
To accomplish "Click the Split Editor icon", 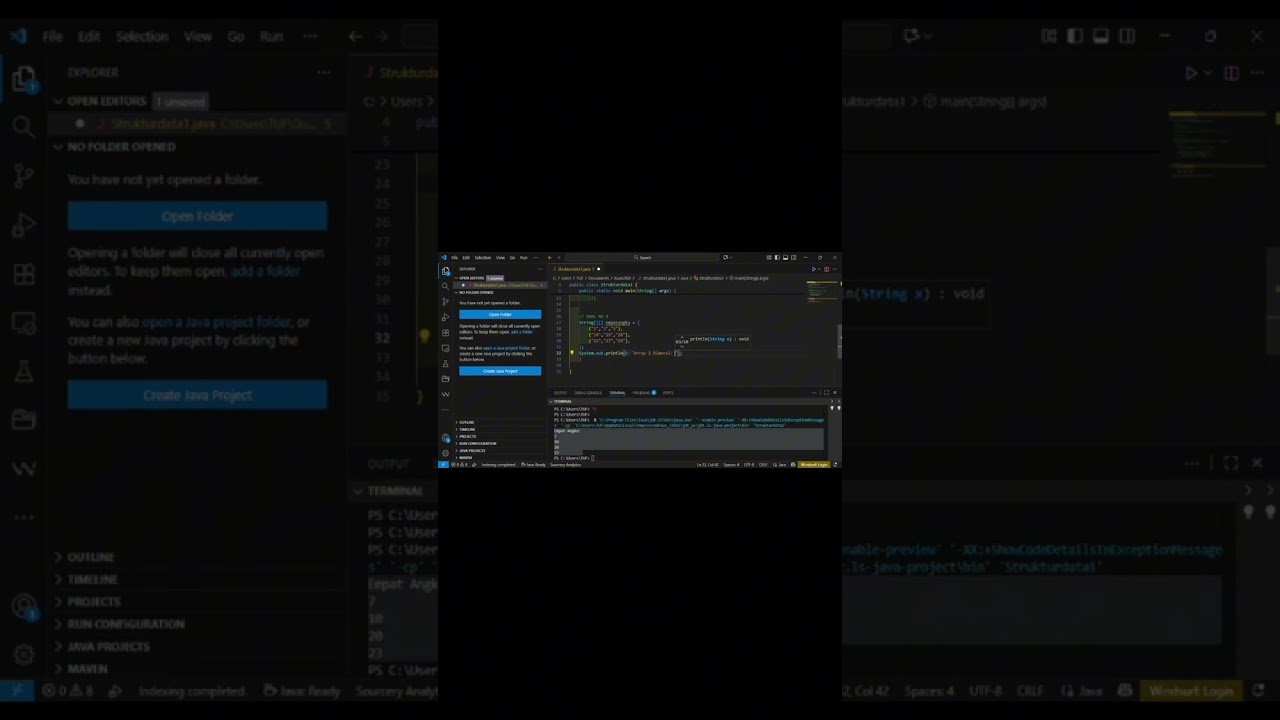I will coord(826,269).
